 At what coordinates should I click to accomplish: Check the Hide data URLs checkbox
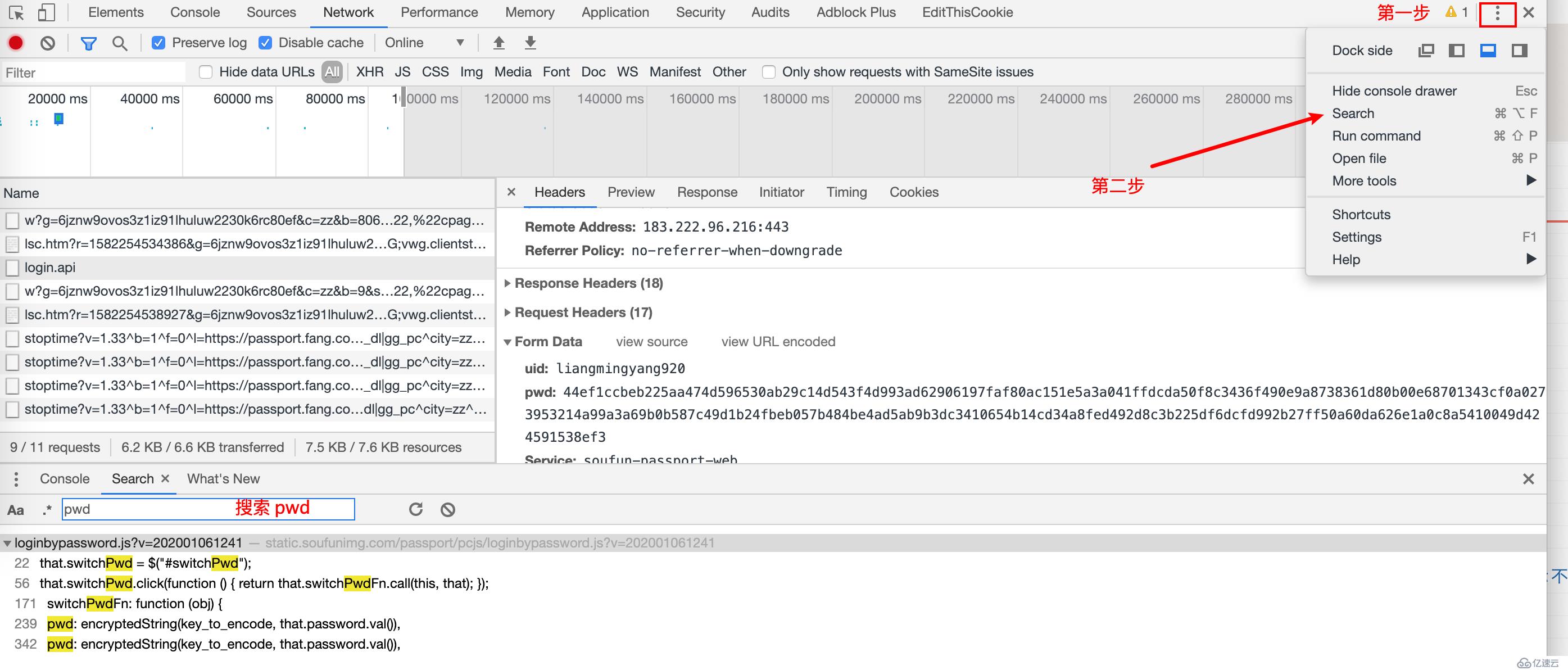click(204, 72)
